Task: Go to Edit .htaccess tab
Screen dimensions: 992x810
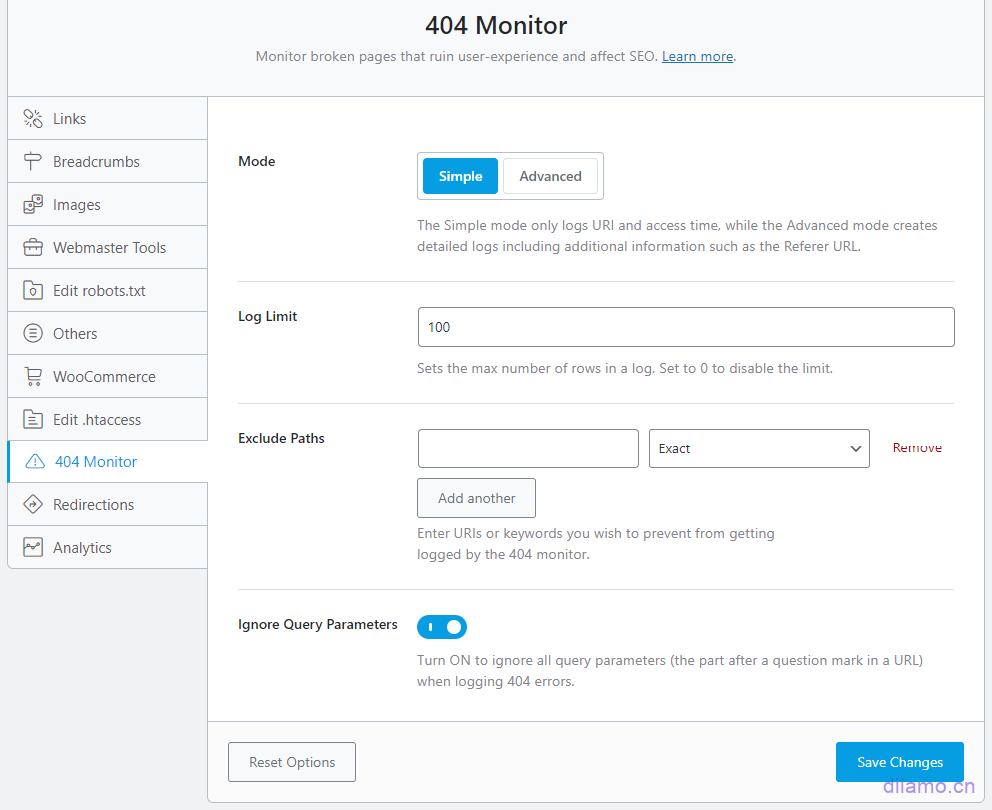Action: point(96,420)
